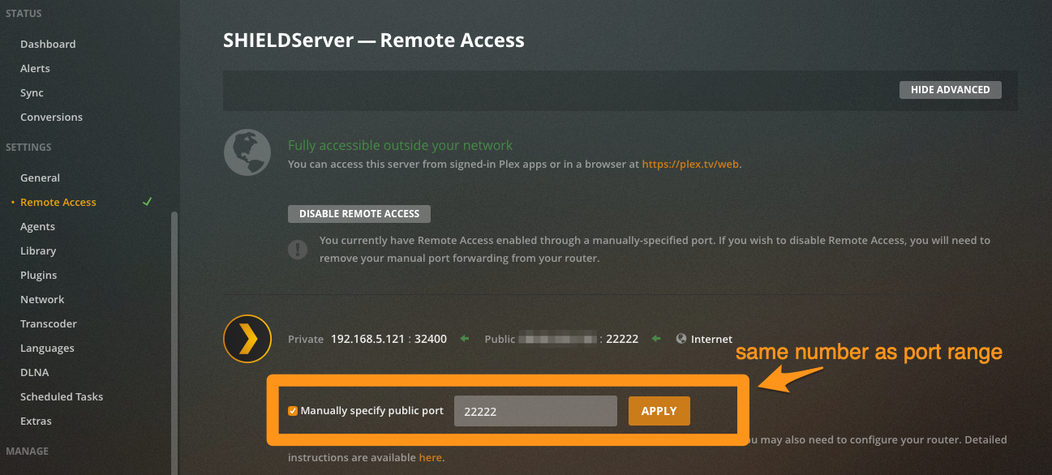Click the exclamation warning icon
Screen dimensions: 1052x475
pyautogui.click(x=297, y=250)
